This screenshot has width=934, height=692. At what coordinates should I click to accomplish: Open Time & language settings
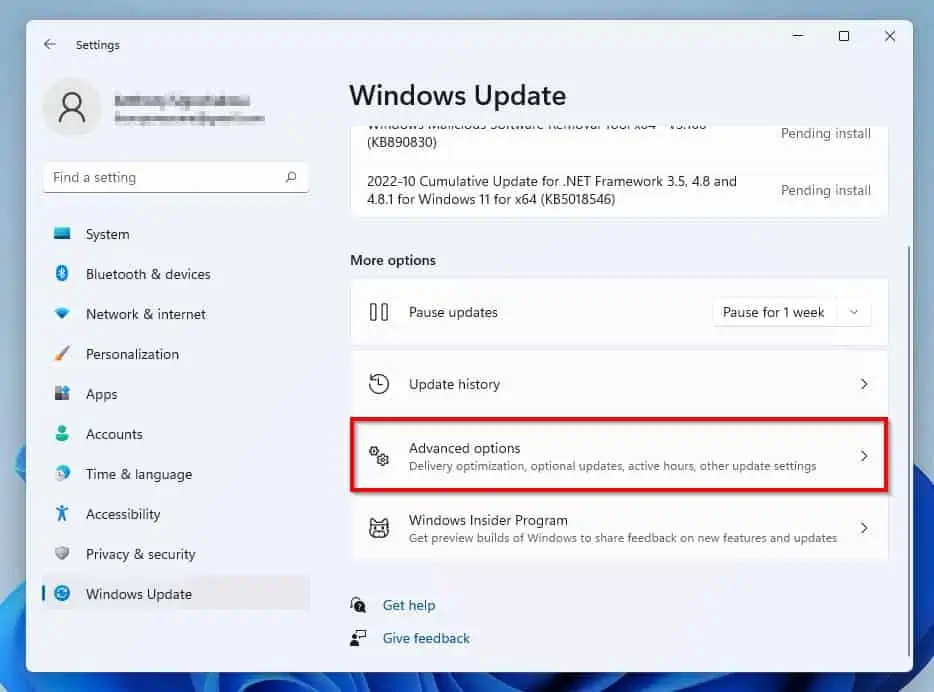point(176,474)
